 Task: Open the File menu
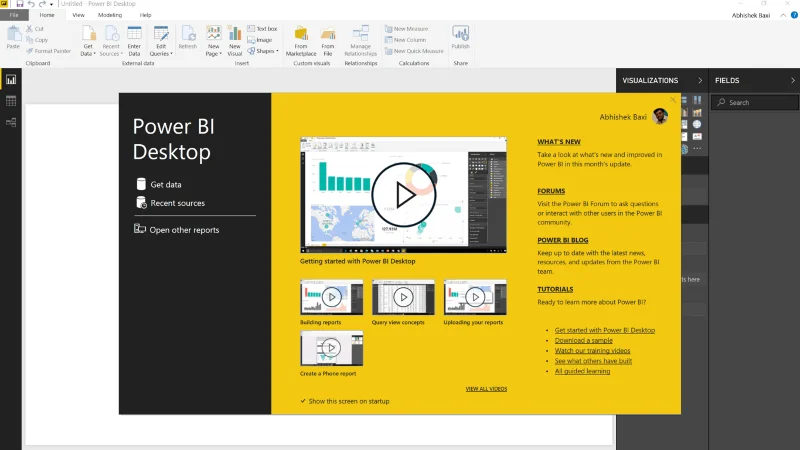[x=14, y=15]
